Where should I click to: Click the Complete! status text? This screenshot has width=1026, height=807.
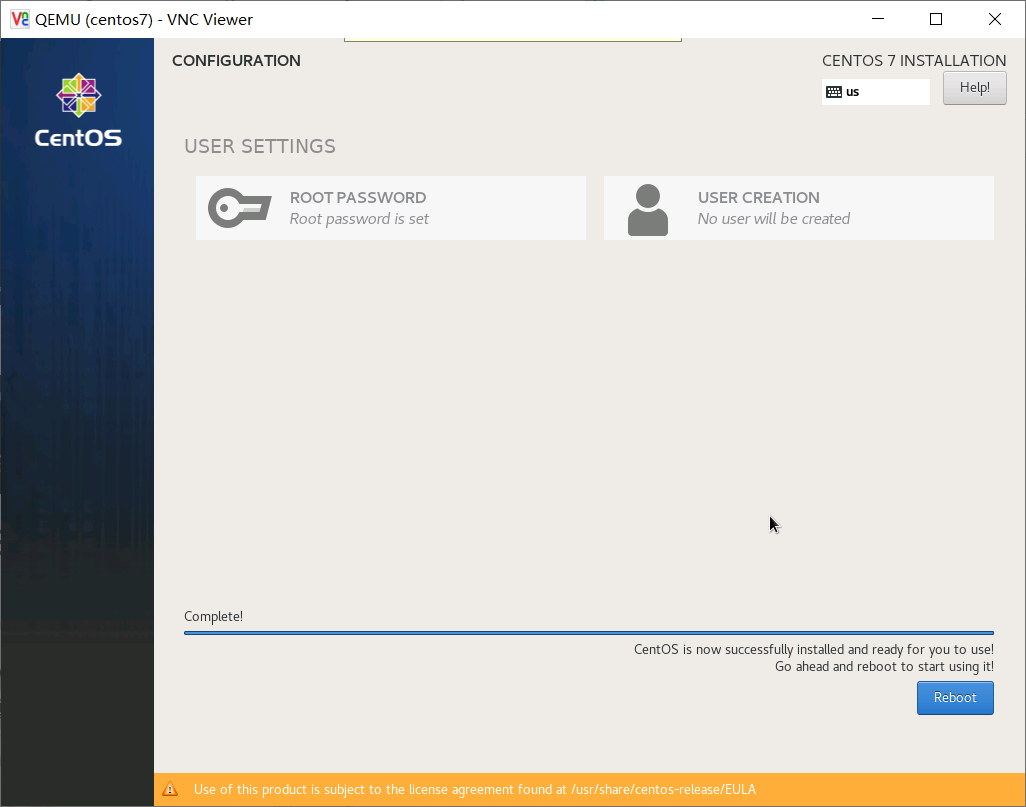(213, 617)
